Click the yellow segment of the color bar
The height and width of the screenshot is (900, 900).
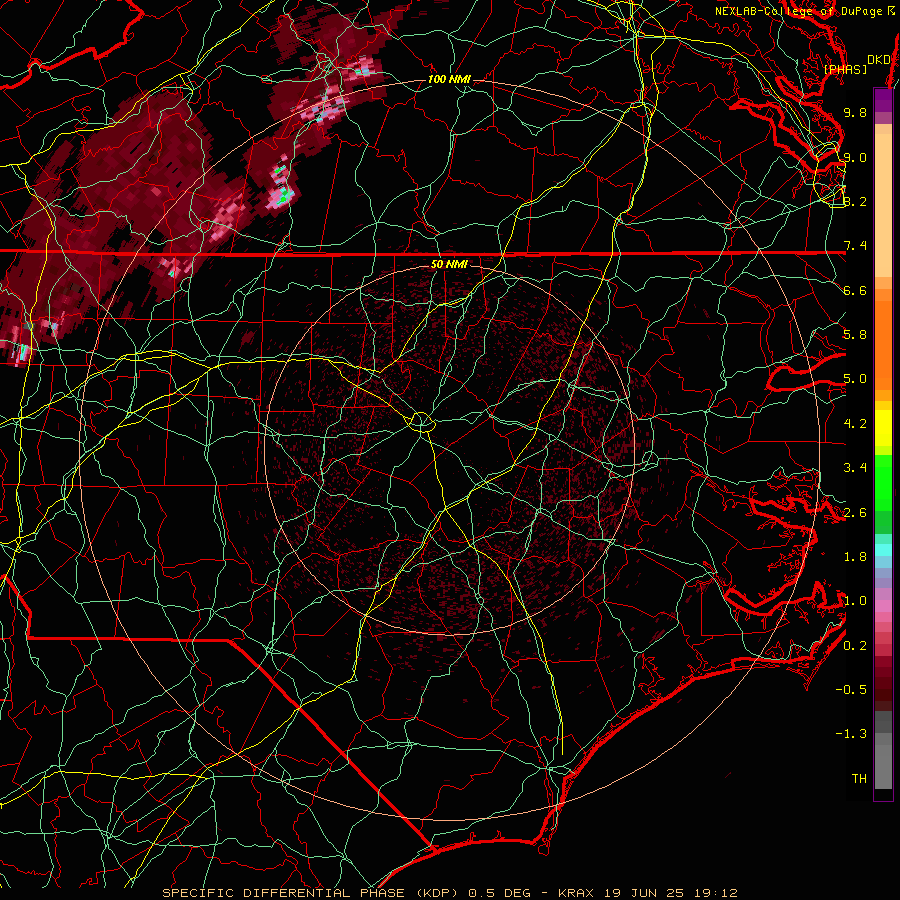click(883, 428)
